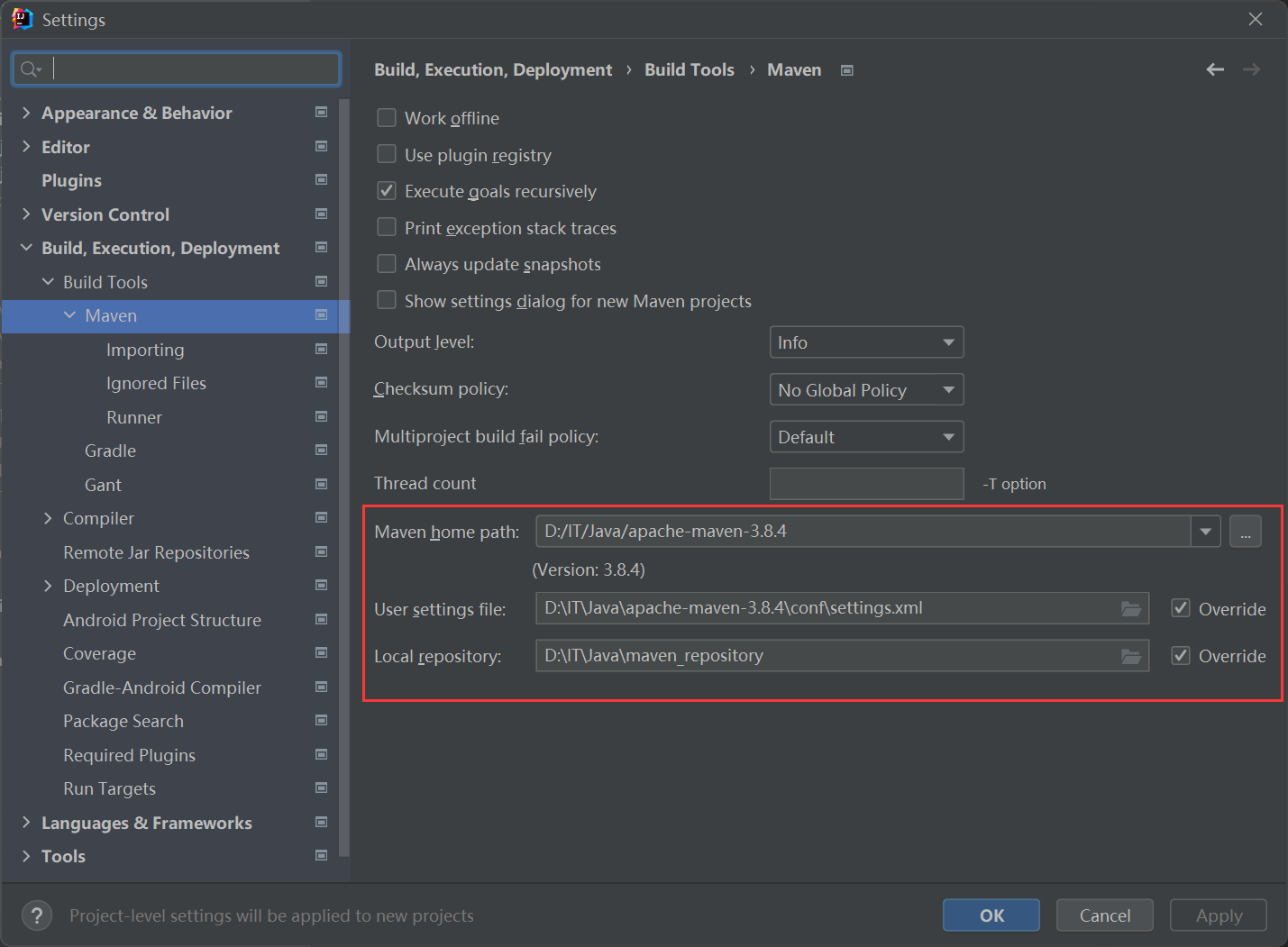Click folder browse icon in Local repository field
Viewport: 1288px width, 947px height.
[x=1131, y=657]
